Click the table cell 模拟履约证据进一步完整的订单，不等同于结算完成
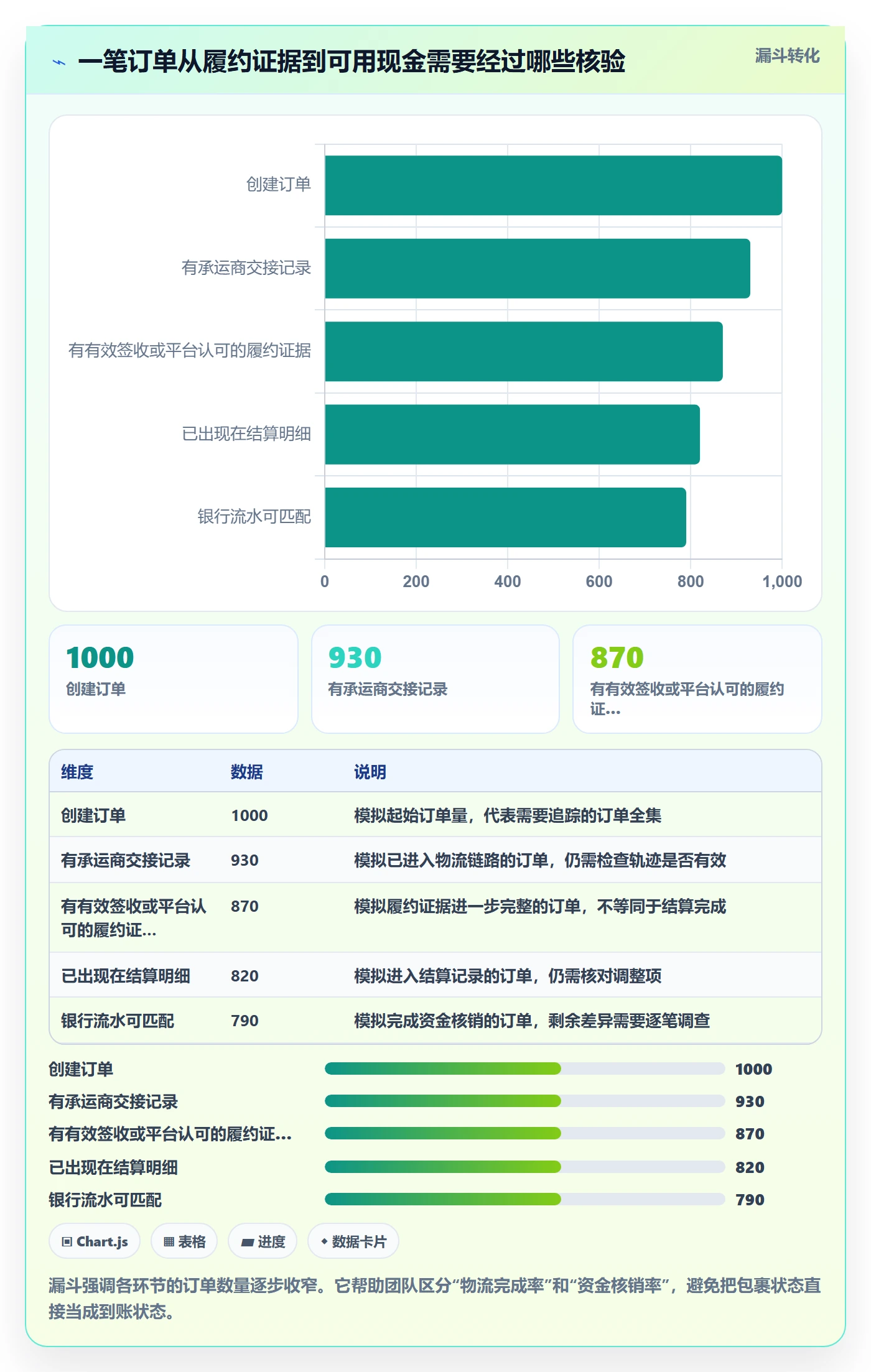This screenshot has width=871, height=1372. pos(540,906)
